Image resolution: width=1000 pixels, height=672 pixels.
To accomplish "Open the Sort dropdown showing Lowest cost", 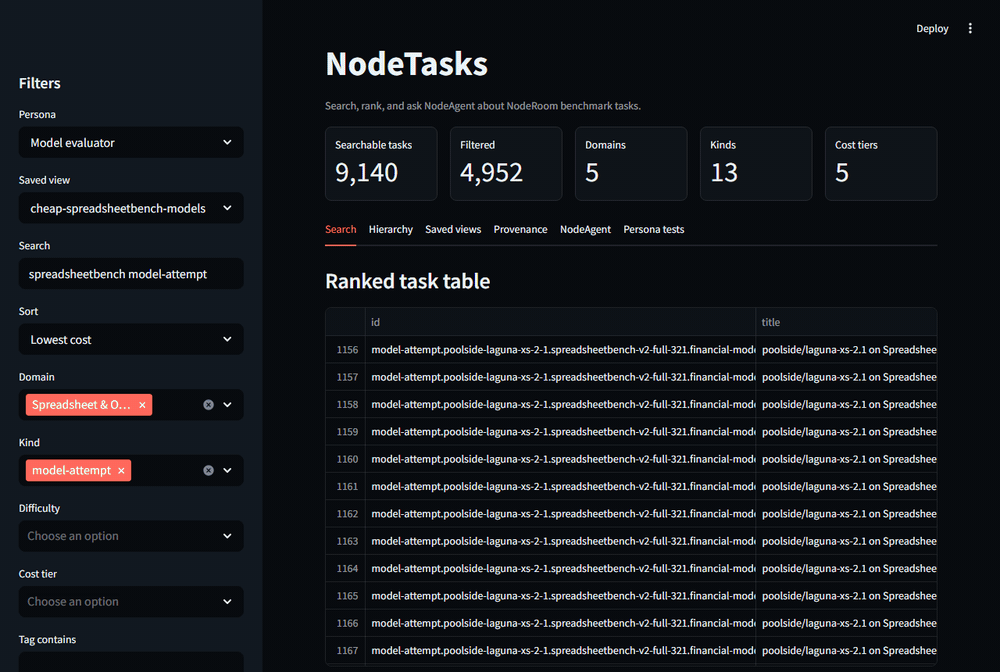I will coord(131,339).
